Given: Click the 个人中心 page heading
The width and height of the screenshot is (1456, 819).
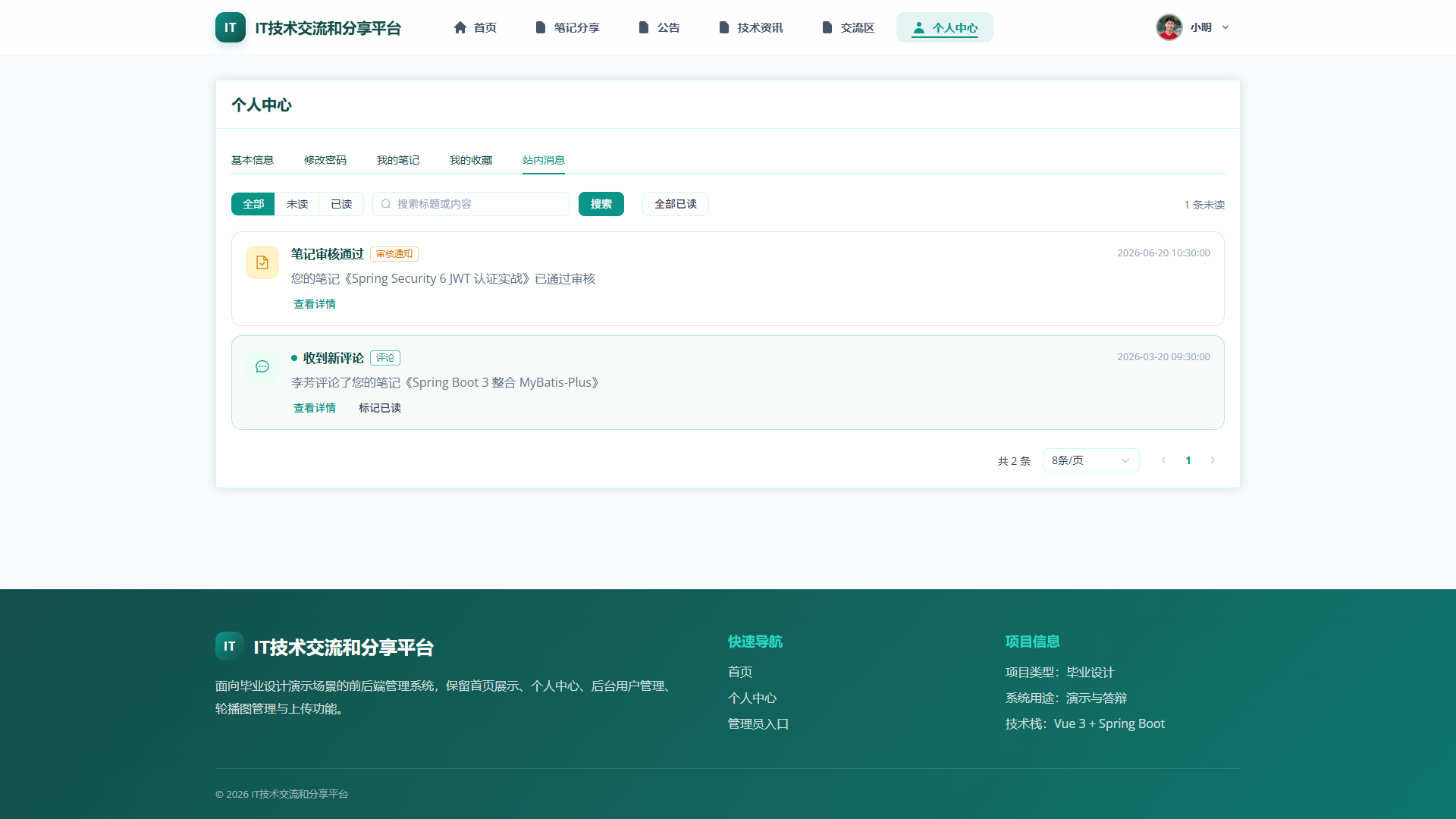Looking at the screenshot, I should tap(262, 105).
